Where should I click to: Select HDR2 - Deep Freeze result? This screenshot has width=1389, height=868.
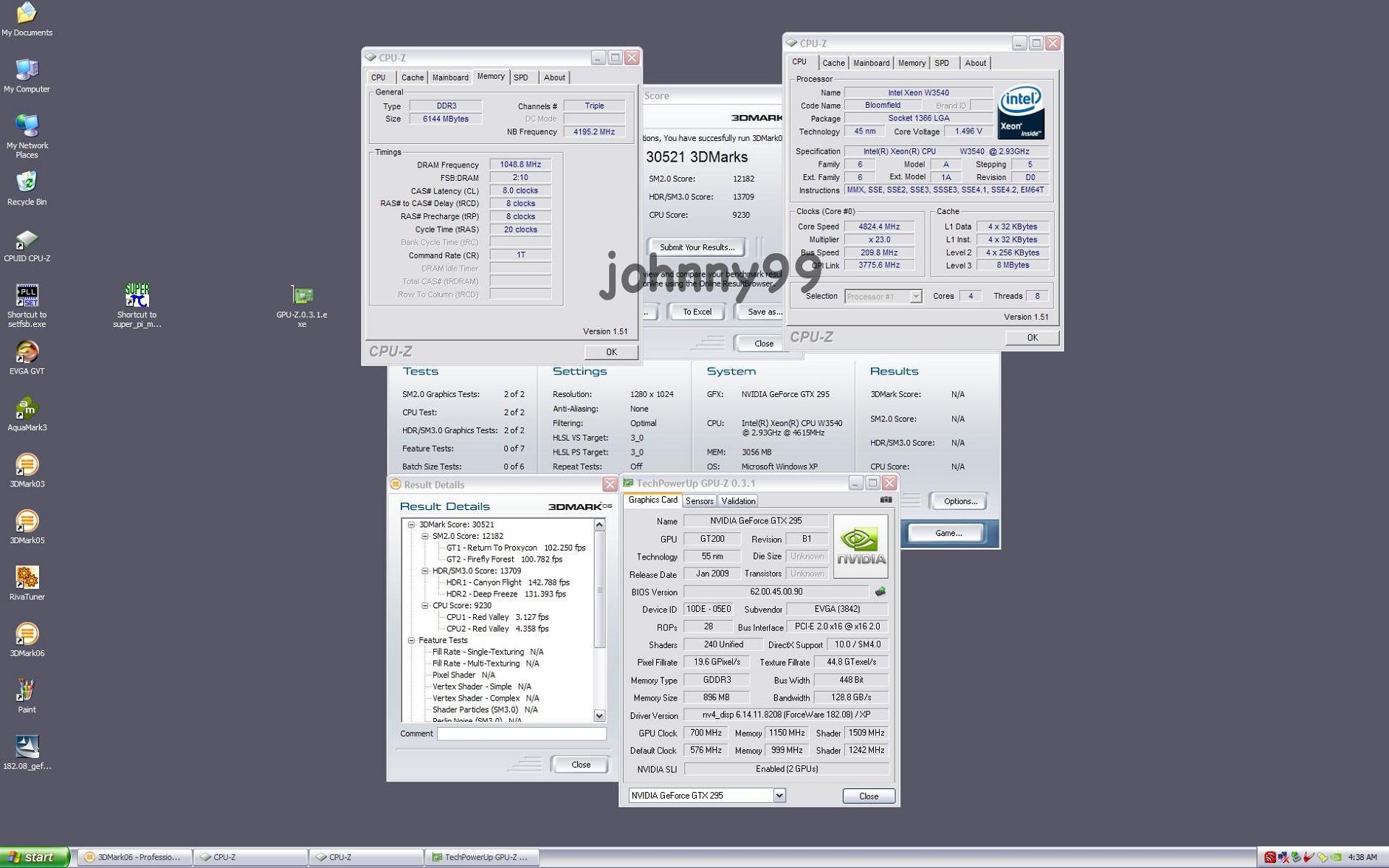(506, 594)
